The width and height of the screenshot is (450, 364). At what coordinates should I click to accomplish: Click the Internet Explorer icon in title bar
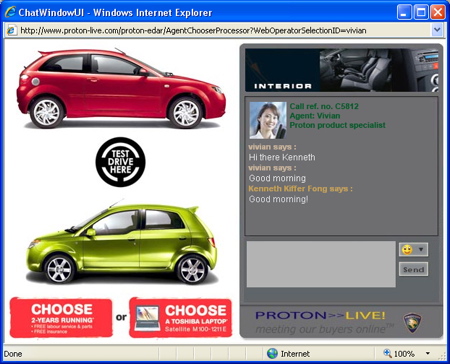(10, 12)
